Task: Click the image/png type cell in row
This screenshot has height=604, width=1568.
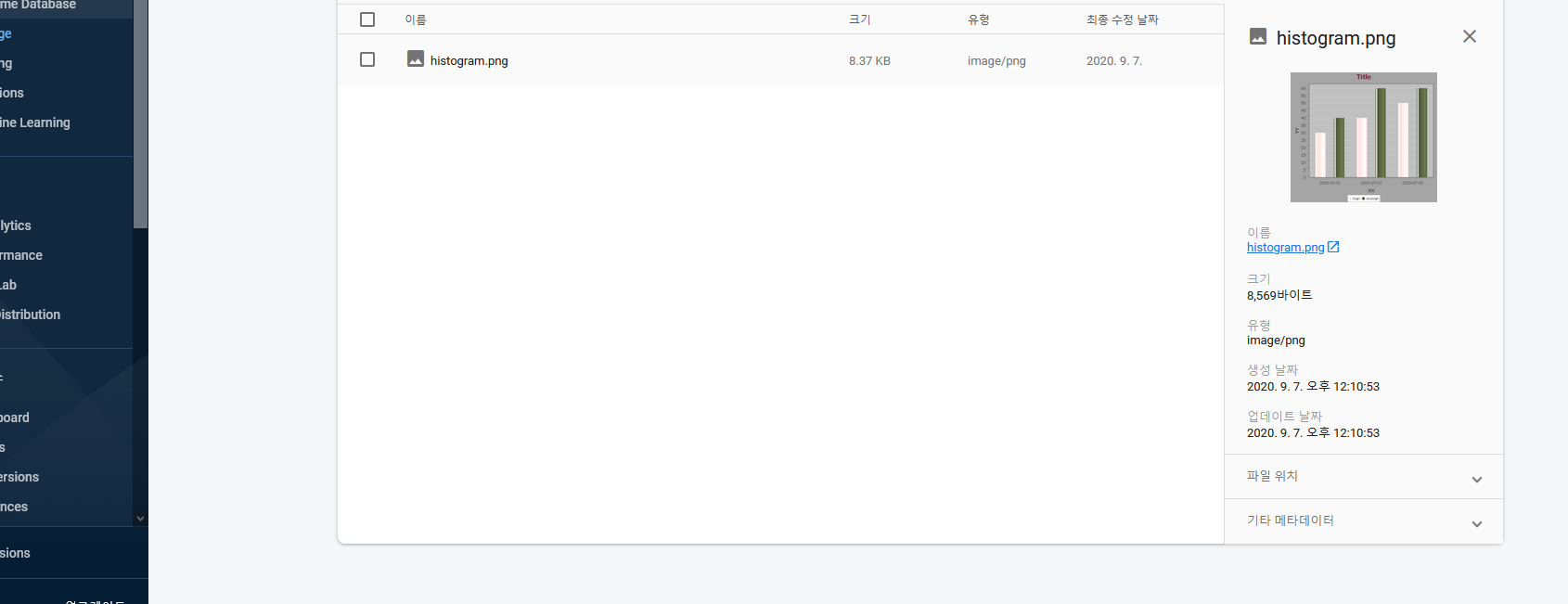Action: tap(996, 61)
